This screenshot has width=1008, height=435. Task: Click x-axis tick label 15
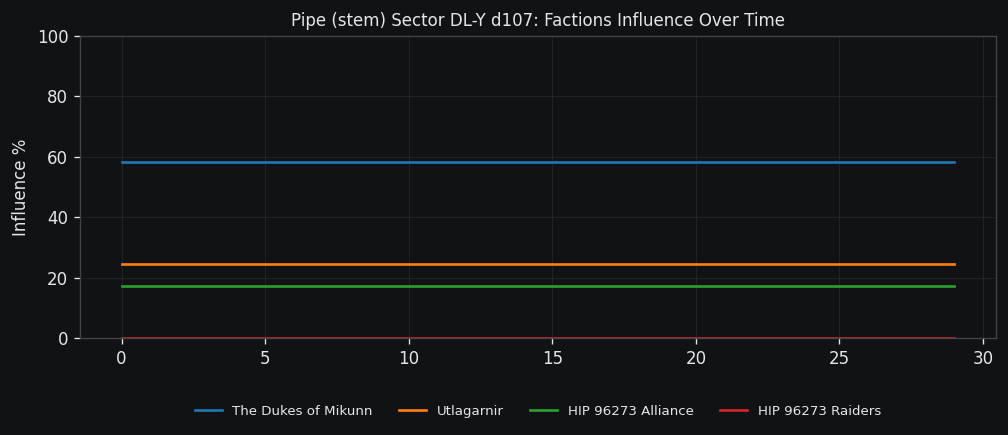coord(552,359)
